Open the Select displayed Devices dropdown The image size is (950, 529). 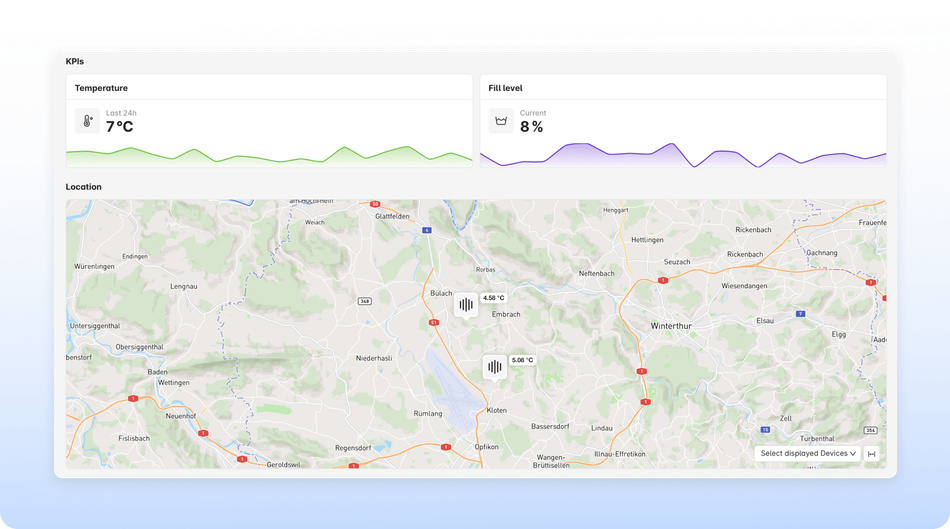click(808, 453)
